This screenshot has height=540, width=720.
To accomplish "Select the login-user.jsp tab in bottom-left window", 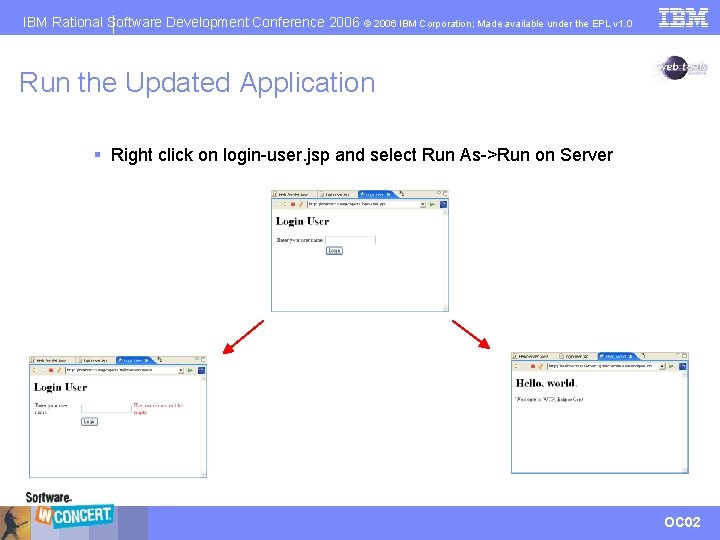I will coord(94,360).
